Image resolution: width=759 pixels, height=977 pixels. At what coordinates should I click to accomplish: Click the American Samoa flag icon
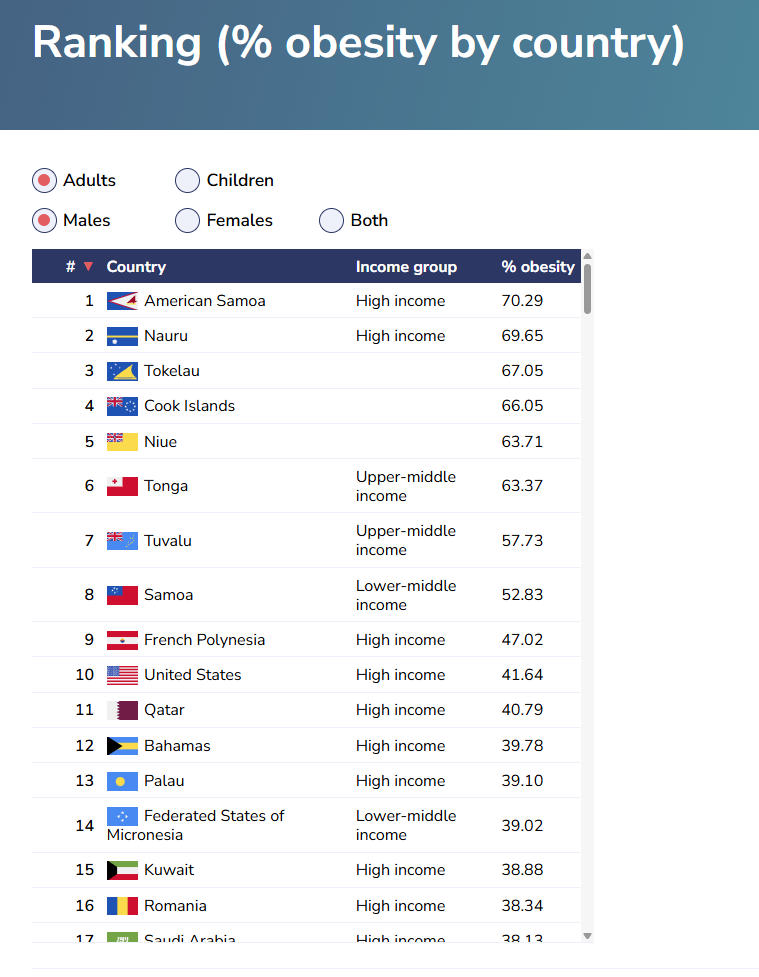pos(122,301)
